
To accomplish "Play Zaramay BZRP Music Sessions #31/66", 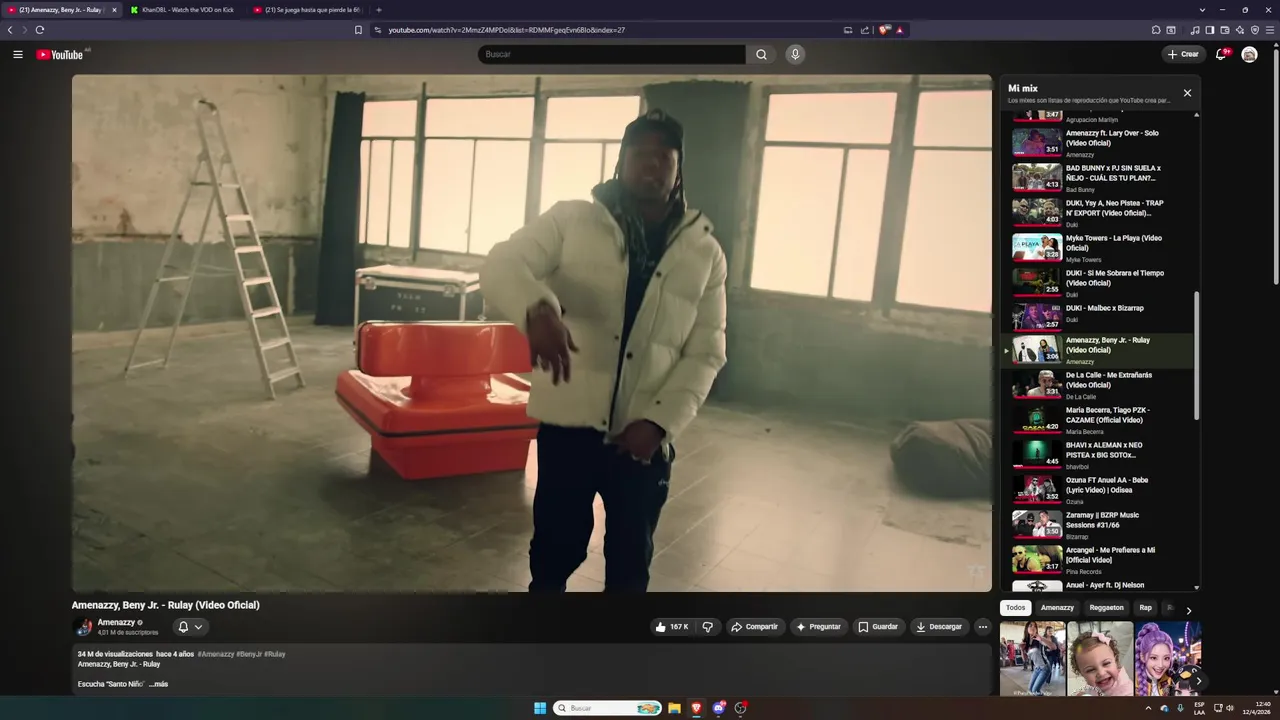I will pos(1098,525).
